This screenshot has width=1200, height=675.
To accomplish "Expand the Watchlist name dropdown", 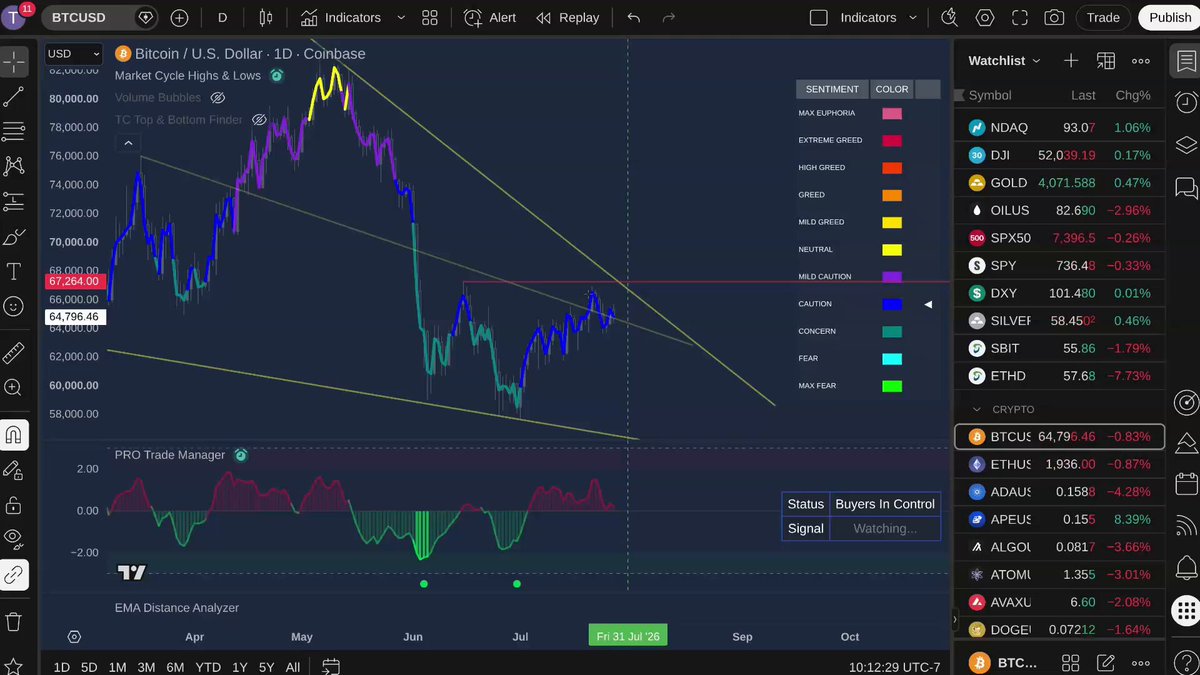I will [x=1004, y=61].
